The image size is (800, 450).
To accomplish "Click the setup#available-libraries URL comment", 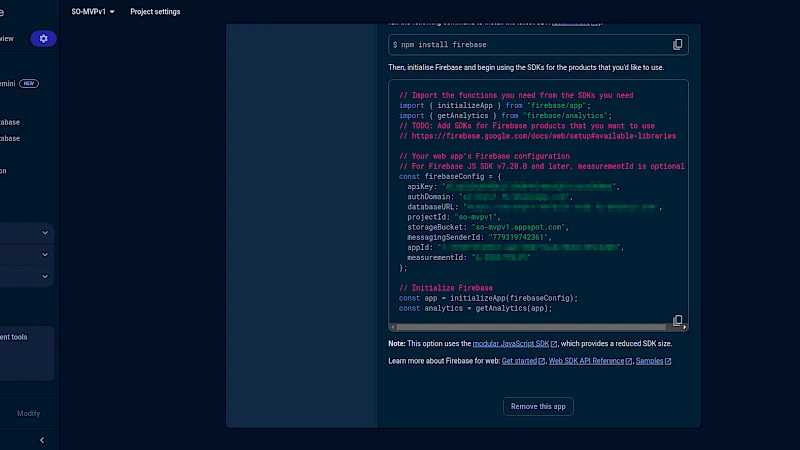I will (537, 136).
